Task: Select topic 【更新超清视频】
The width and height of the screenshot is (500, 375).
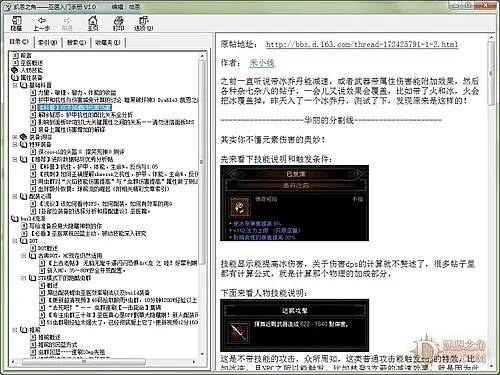Action: tap(122, 300)
